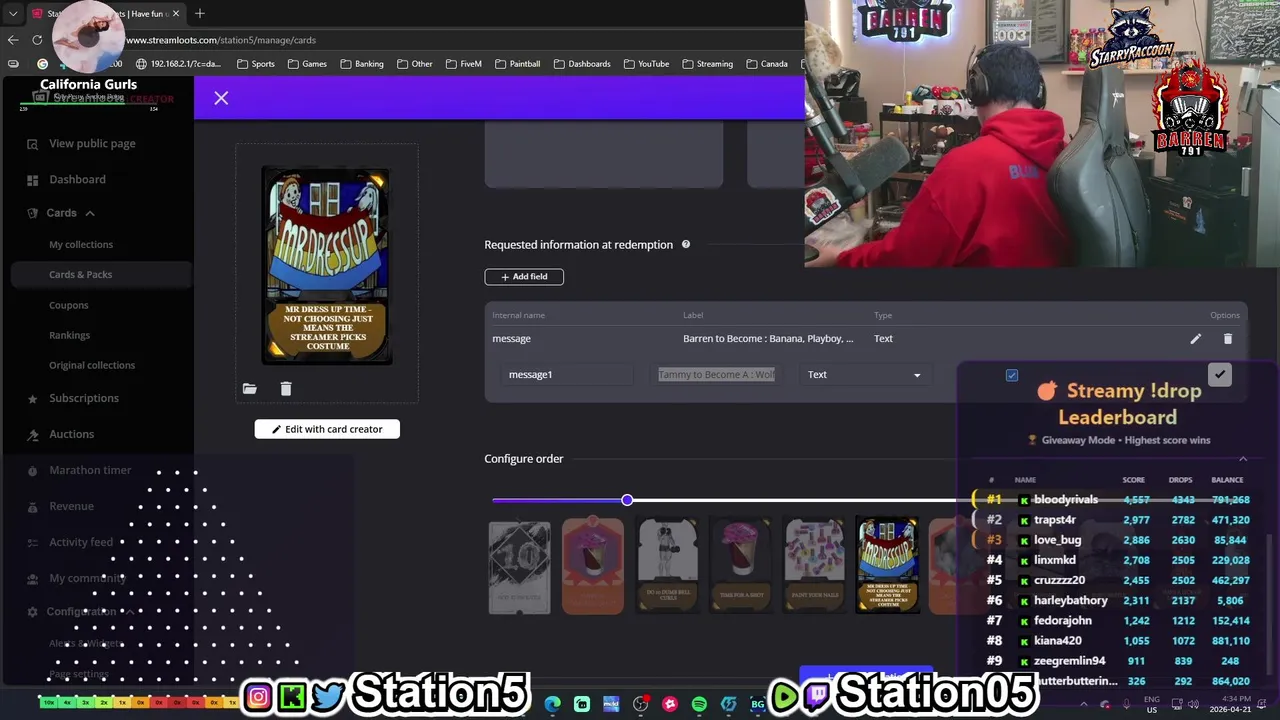Select the Paint Your Nails card thumbnail
This screenshot has width=1280, height=720.
(814, 565)
